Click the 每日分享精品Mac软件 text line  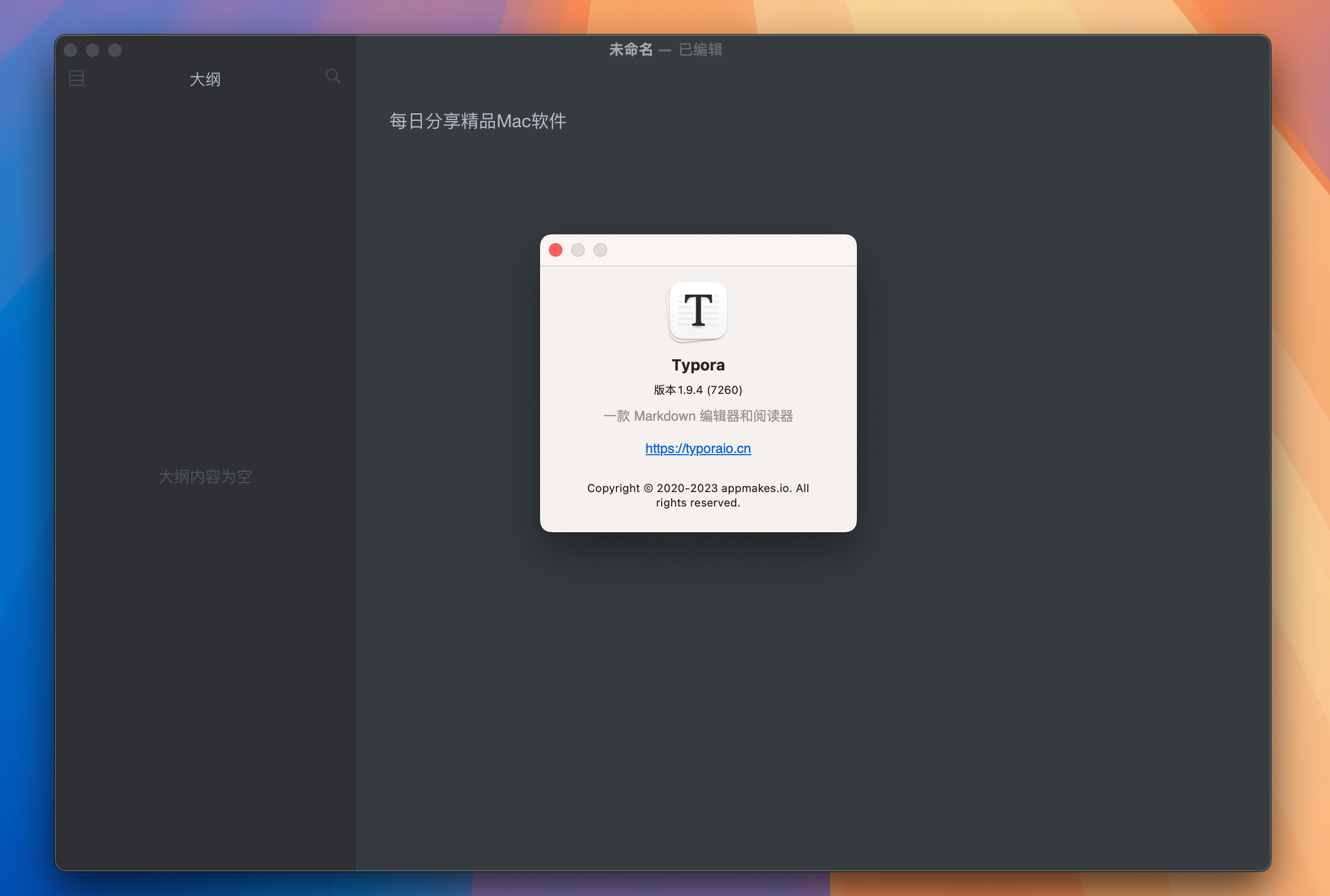478,121
